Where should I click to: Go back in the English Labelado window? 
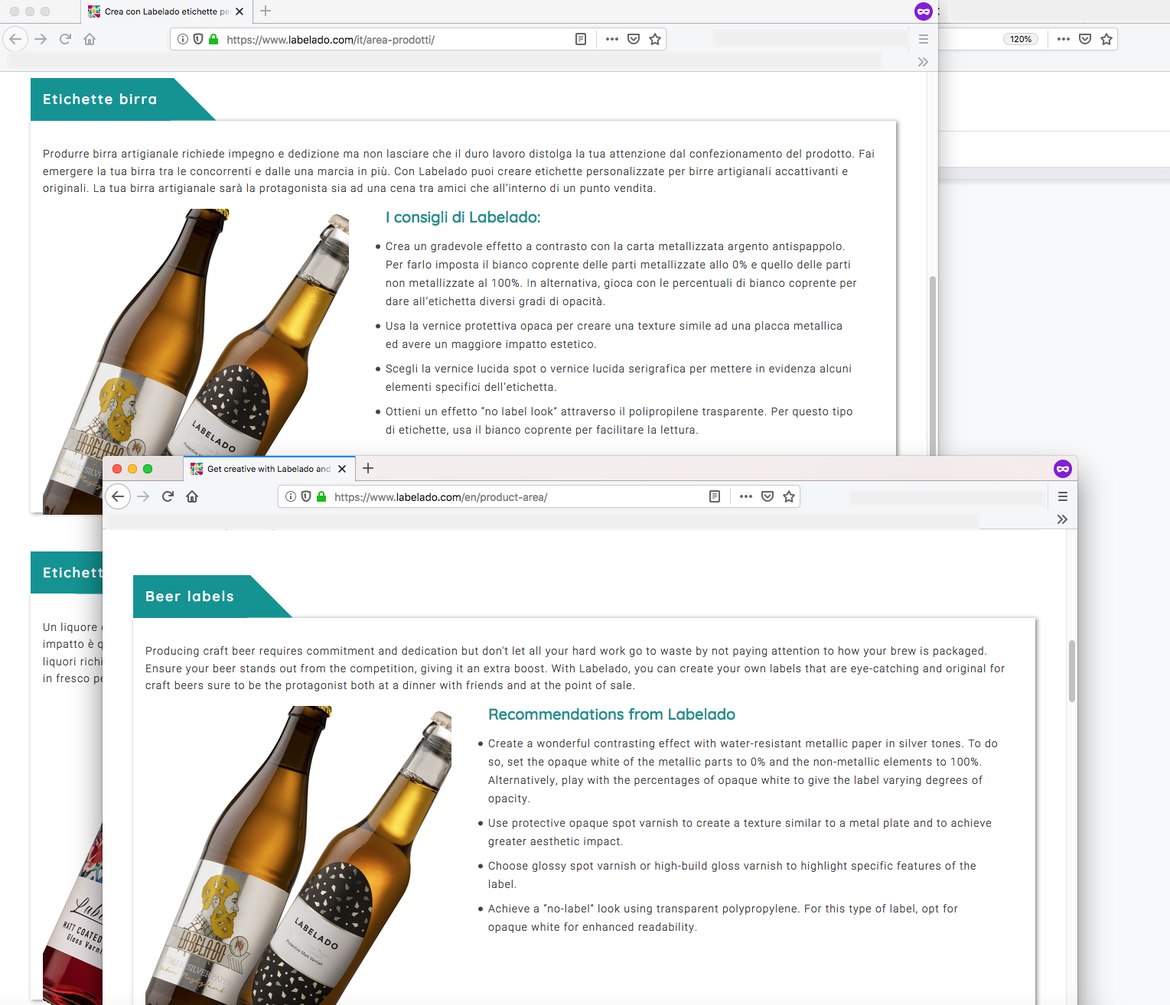click(118, 497)
